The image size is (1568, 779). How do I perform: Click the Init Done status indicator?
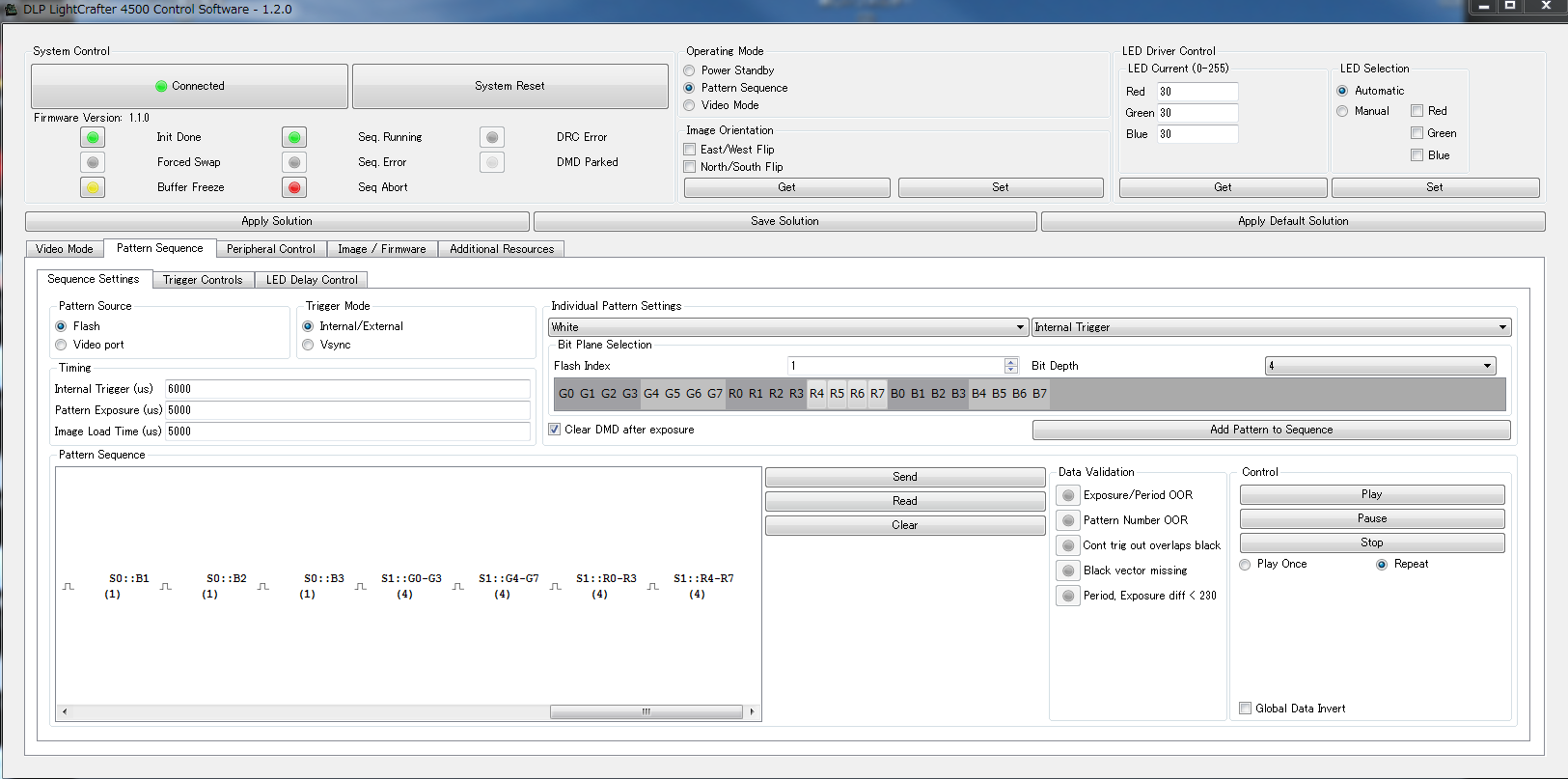tap(93, 137)
